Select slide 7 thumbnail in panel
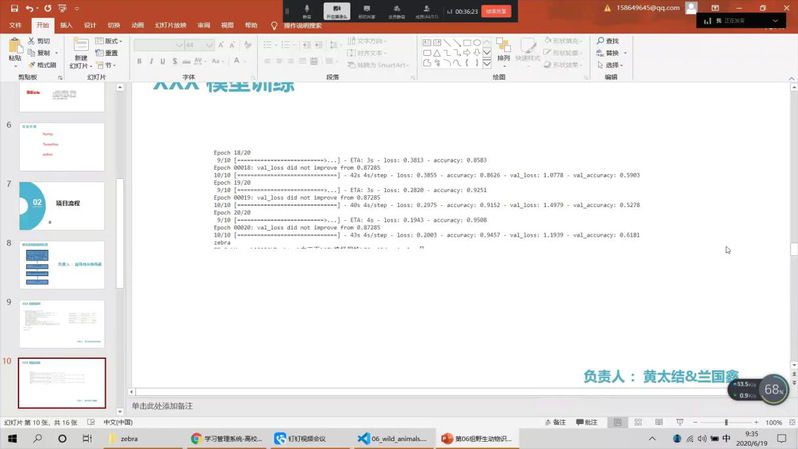Screen dimensions: 798x449 [x=62, y=206]
